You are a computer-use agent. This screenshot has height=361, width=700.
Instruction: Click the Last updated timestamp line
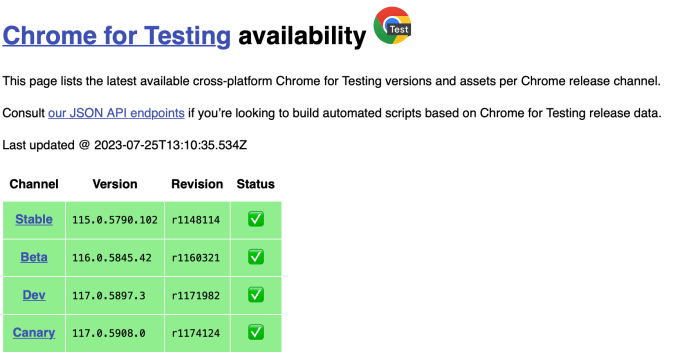125,145
